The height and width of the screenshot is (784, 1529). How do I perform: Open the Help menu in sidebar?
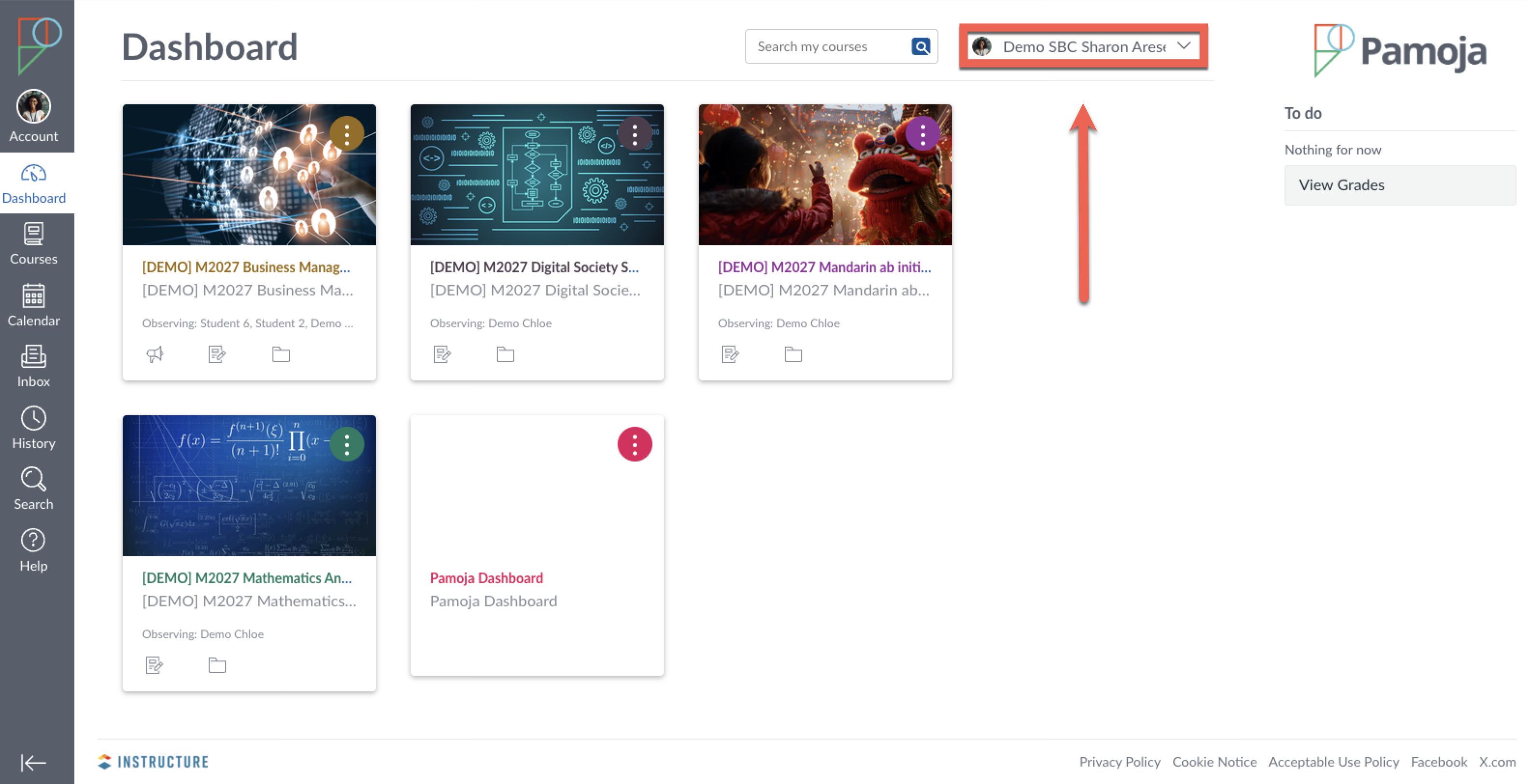[x=33, y=549]
